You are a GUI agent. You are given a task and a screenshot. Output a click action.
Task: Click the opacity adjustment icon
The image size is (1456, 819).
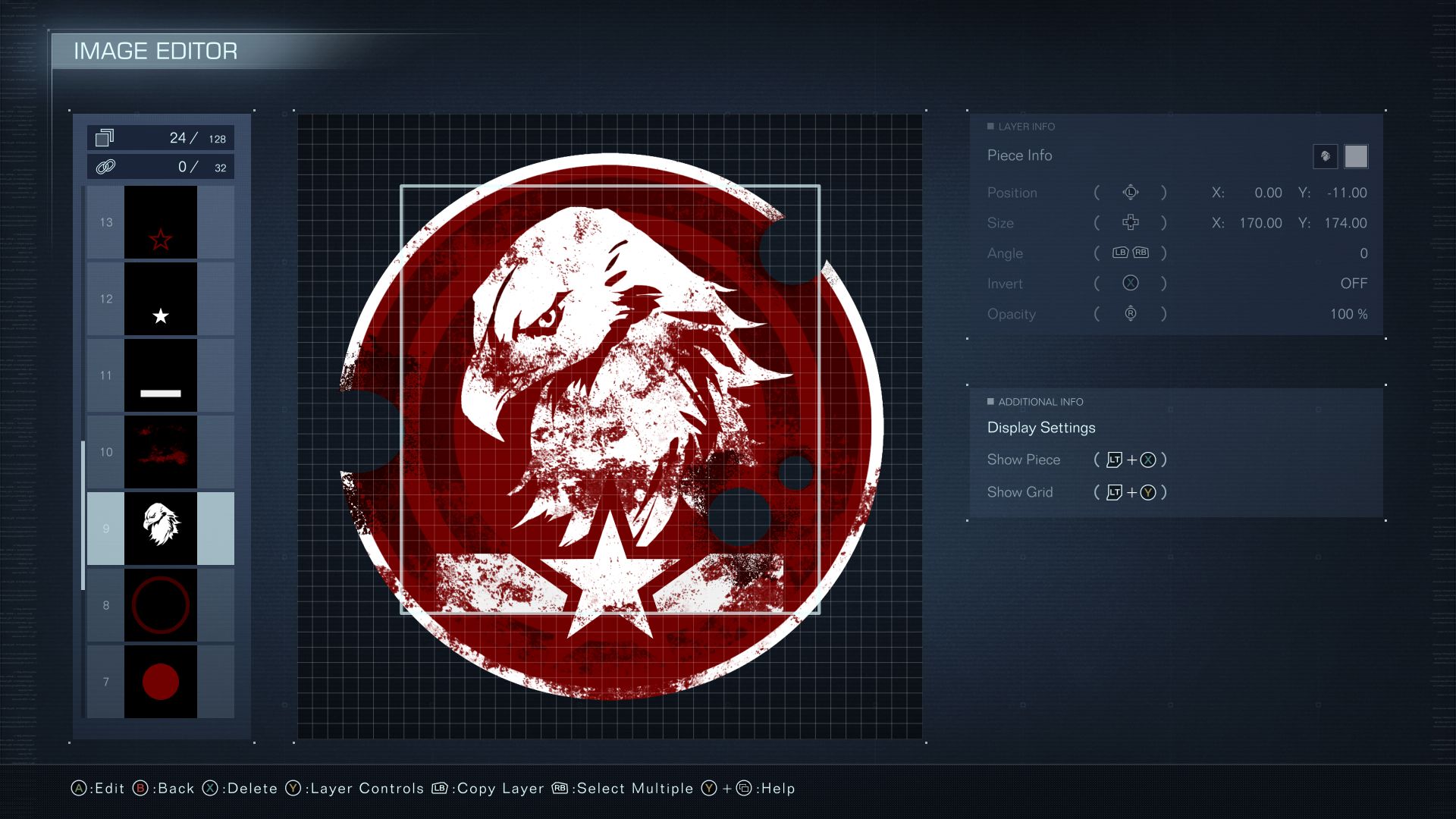(1131, 314)
